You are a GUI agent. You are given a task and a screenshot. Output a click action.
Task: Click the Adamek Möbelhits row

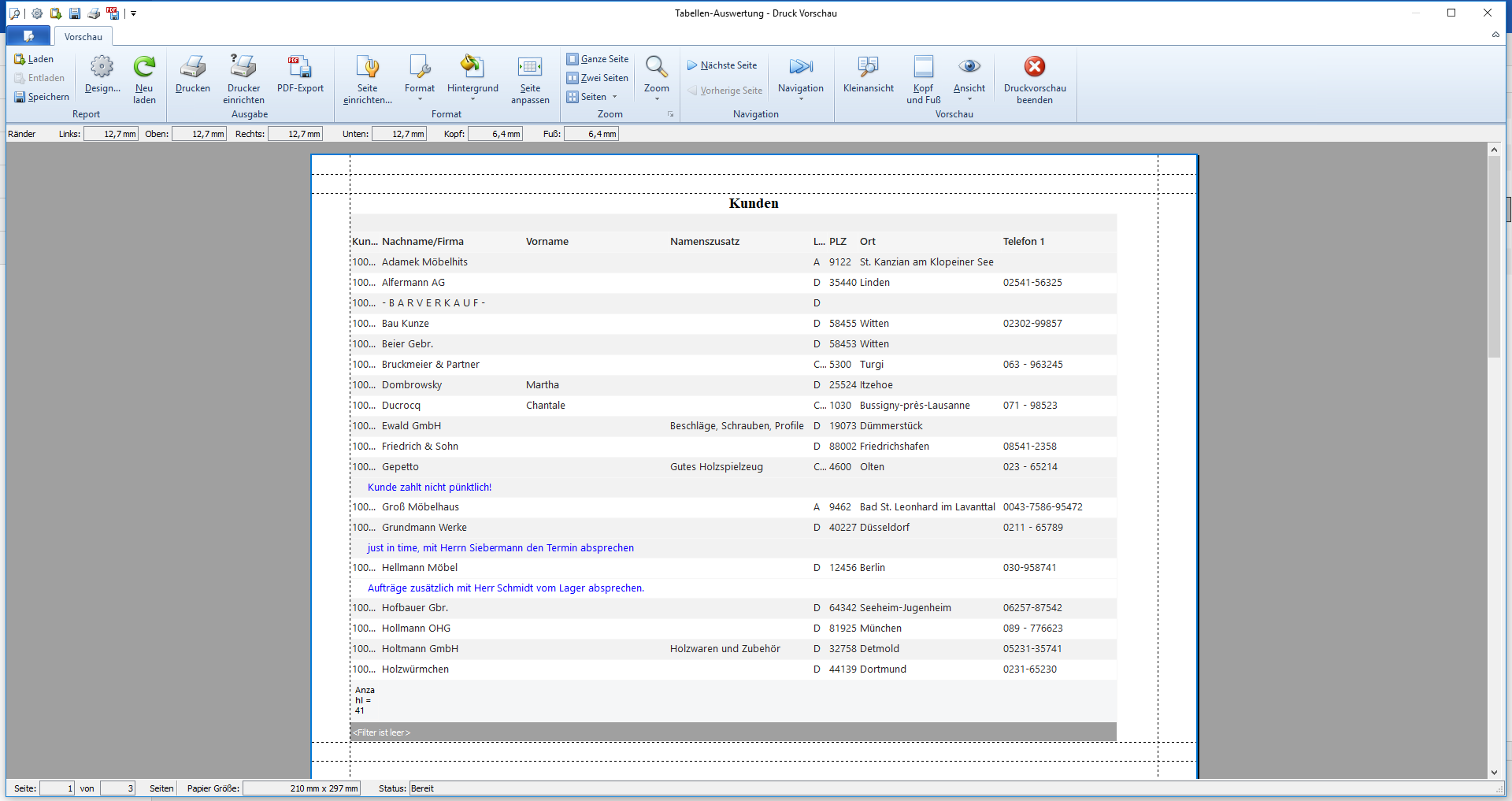tap(734, 262)
